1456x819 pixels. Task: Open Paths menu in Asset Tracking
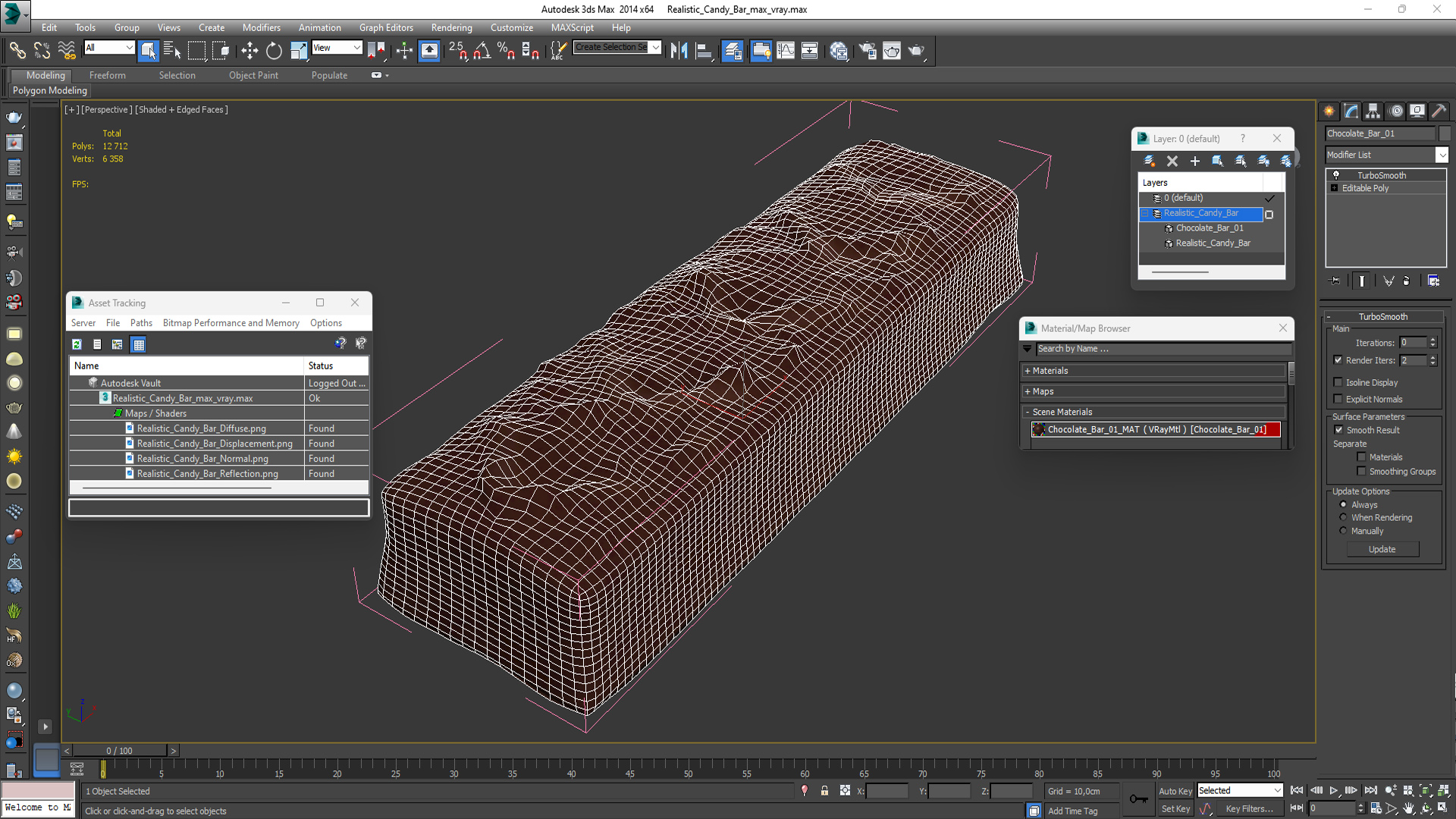pyautogui.click(x=141, y=323)
